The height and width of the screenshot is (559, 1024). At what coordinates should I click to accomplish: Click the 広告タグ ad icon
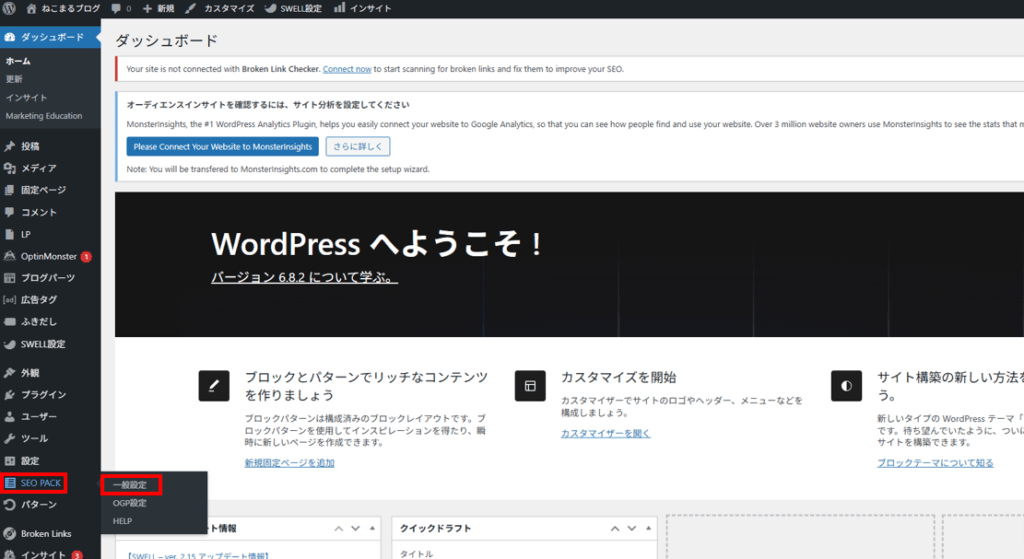10,300
